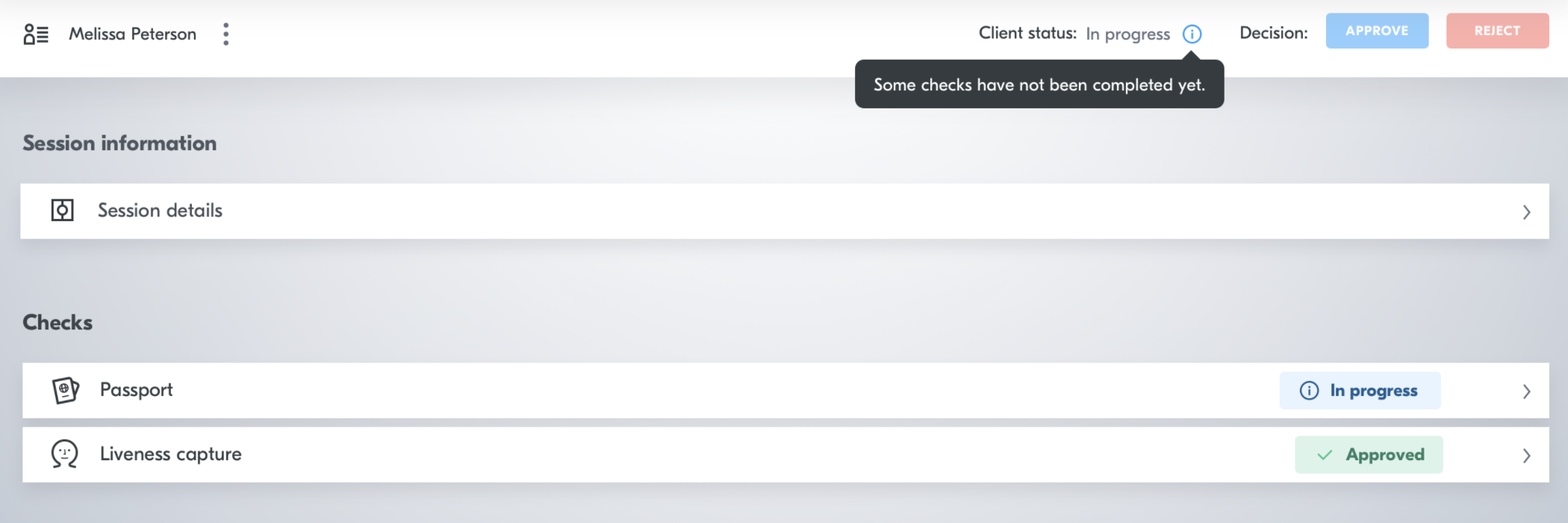This screenshot has height=523, width=1568.
Task: Click the Passport check icon
Action: (x=66, y=391)
